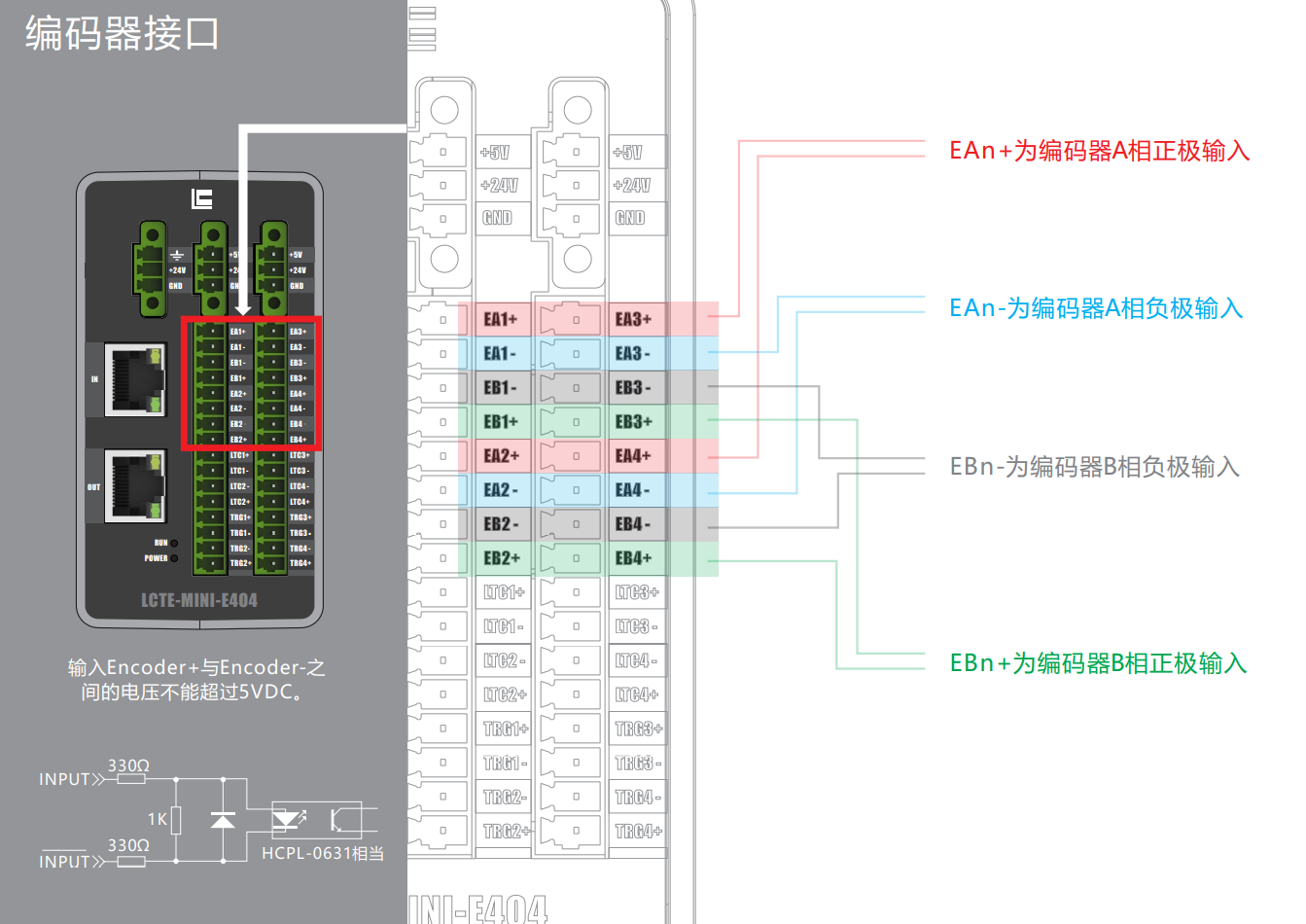Viewport: 1306px width, 924px height.
Task: Click the LTC1+ terminal label
Action: (x=505, y=591)
